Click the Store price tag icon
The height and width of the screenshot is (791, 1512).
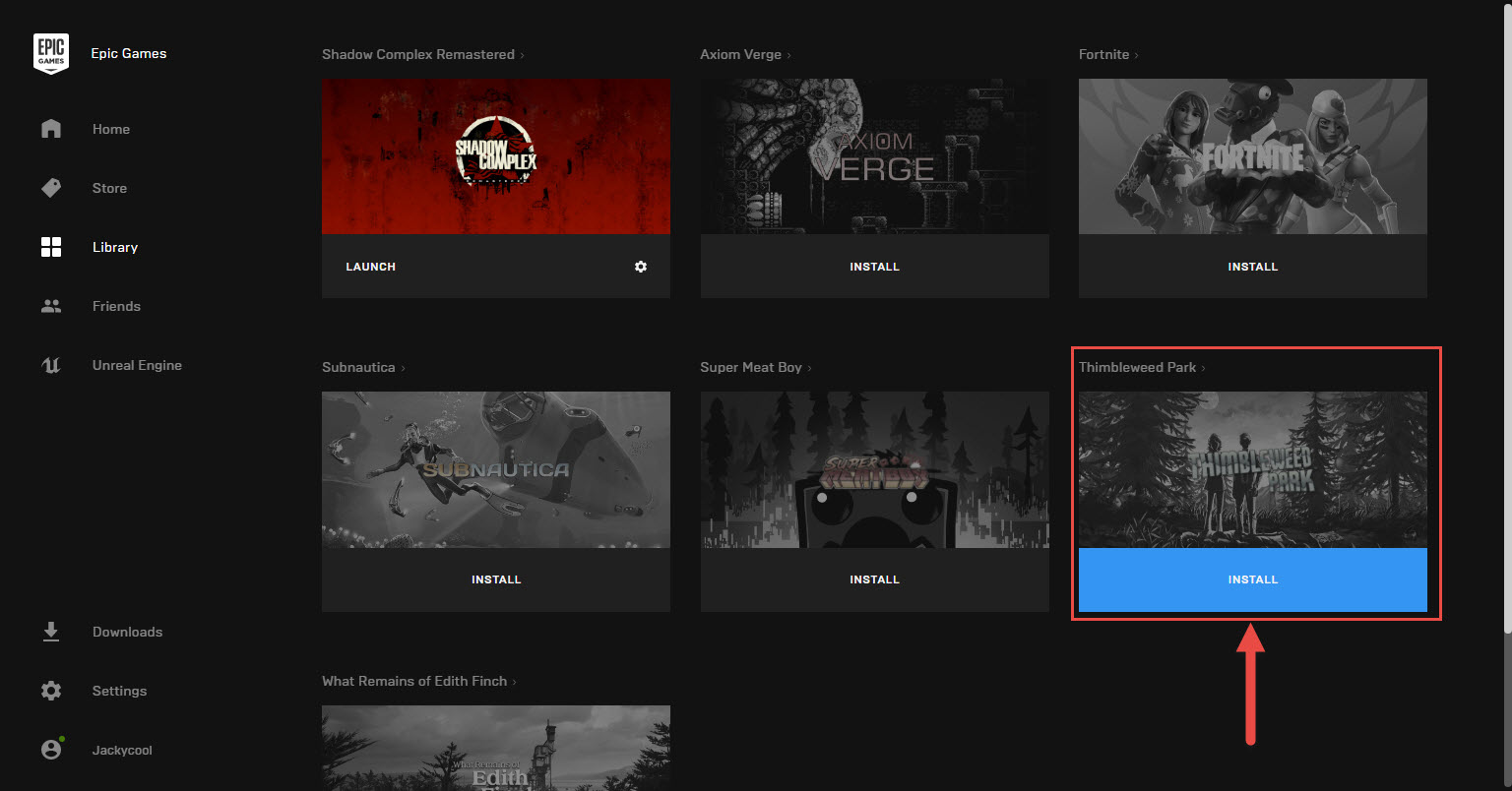(x=51, y=188)
